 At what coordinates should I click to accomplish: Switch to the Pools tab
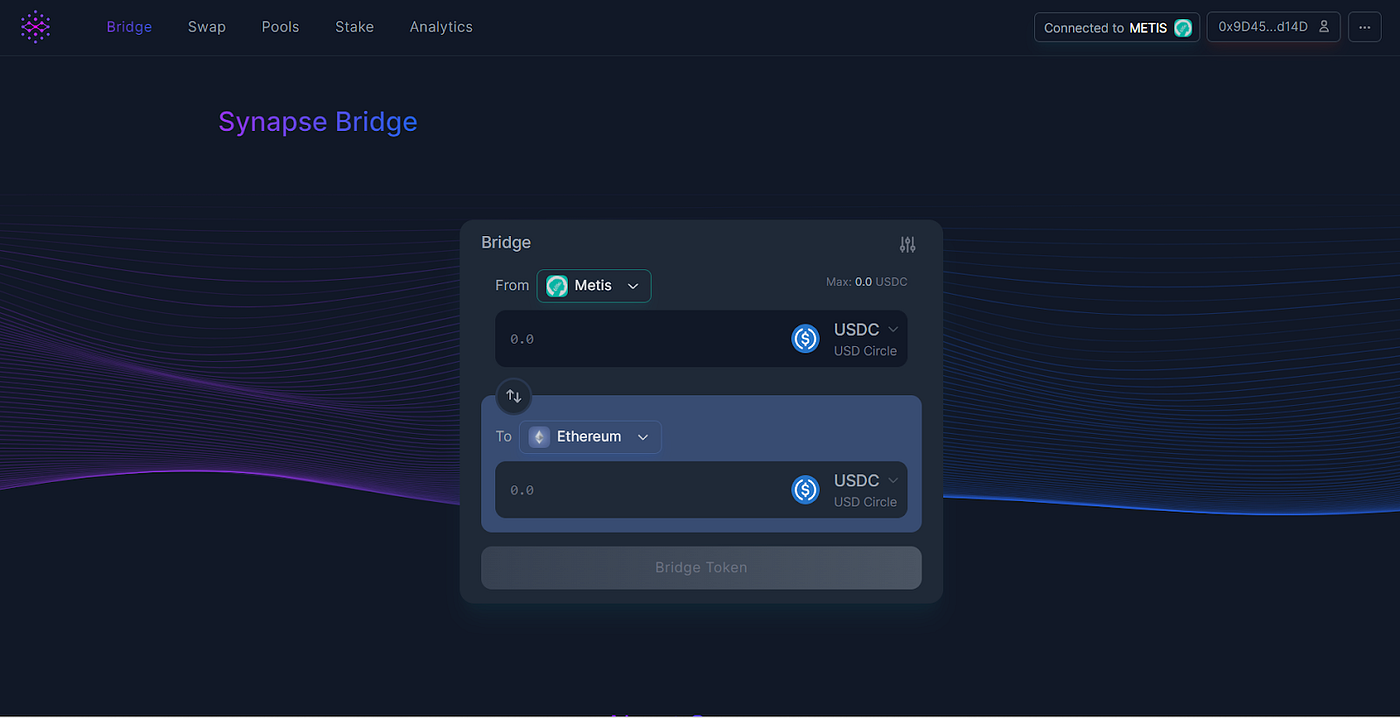(280, 27)
